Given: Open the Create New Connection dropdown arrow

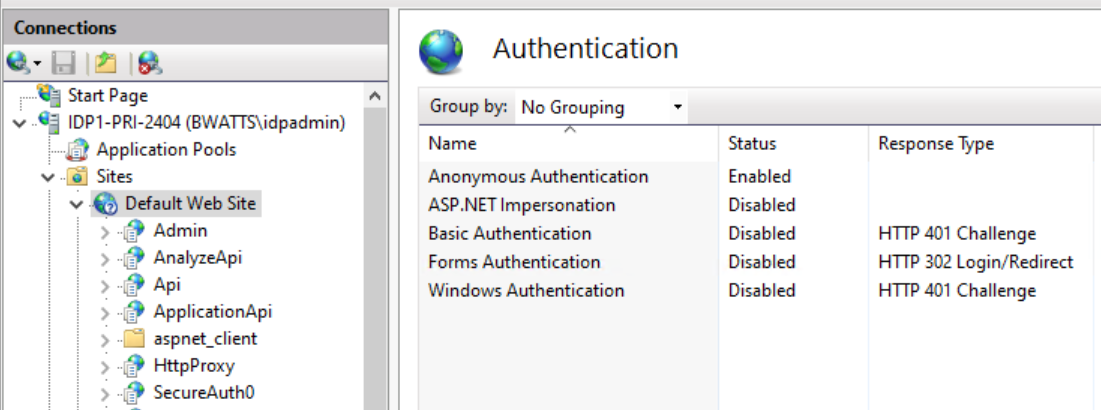Looking at the screenshot, I should (x=37, y=64).
